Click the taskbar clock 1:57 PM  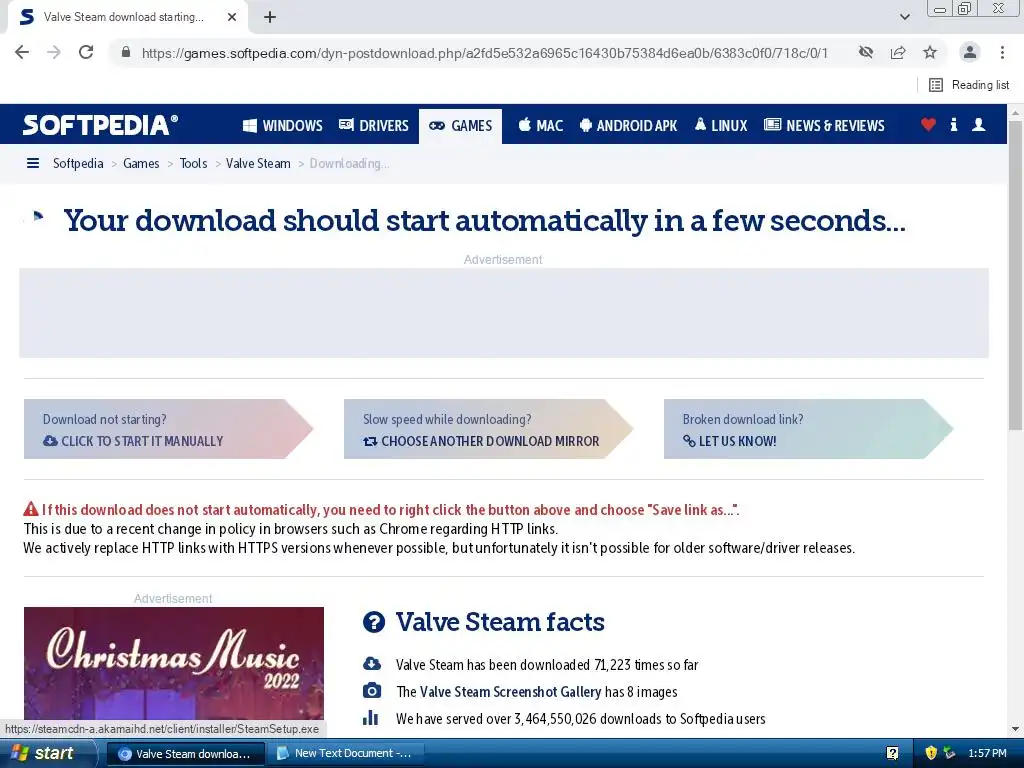coord(987,754)
